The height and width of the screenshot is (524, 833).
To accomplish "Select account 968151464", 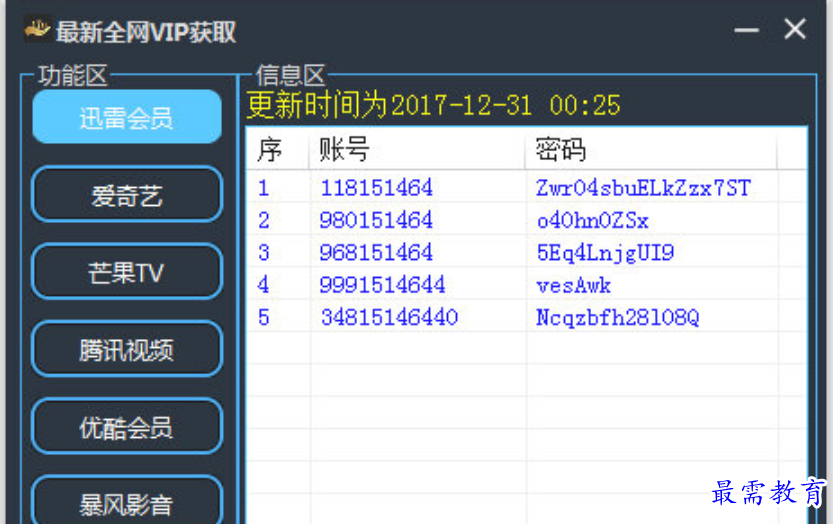I will (376, 252).
